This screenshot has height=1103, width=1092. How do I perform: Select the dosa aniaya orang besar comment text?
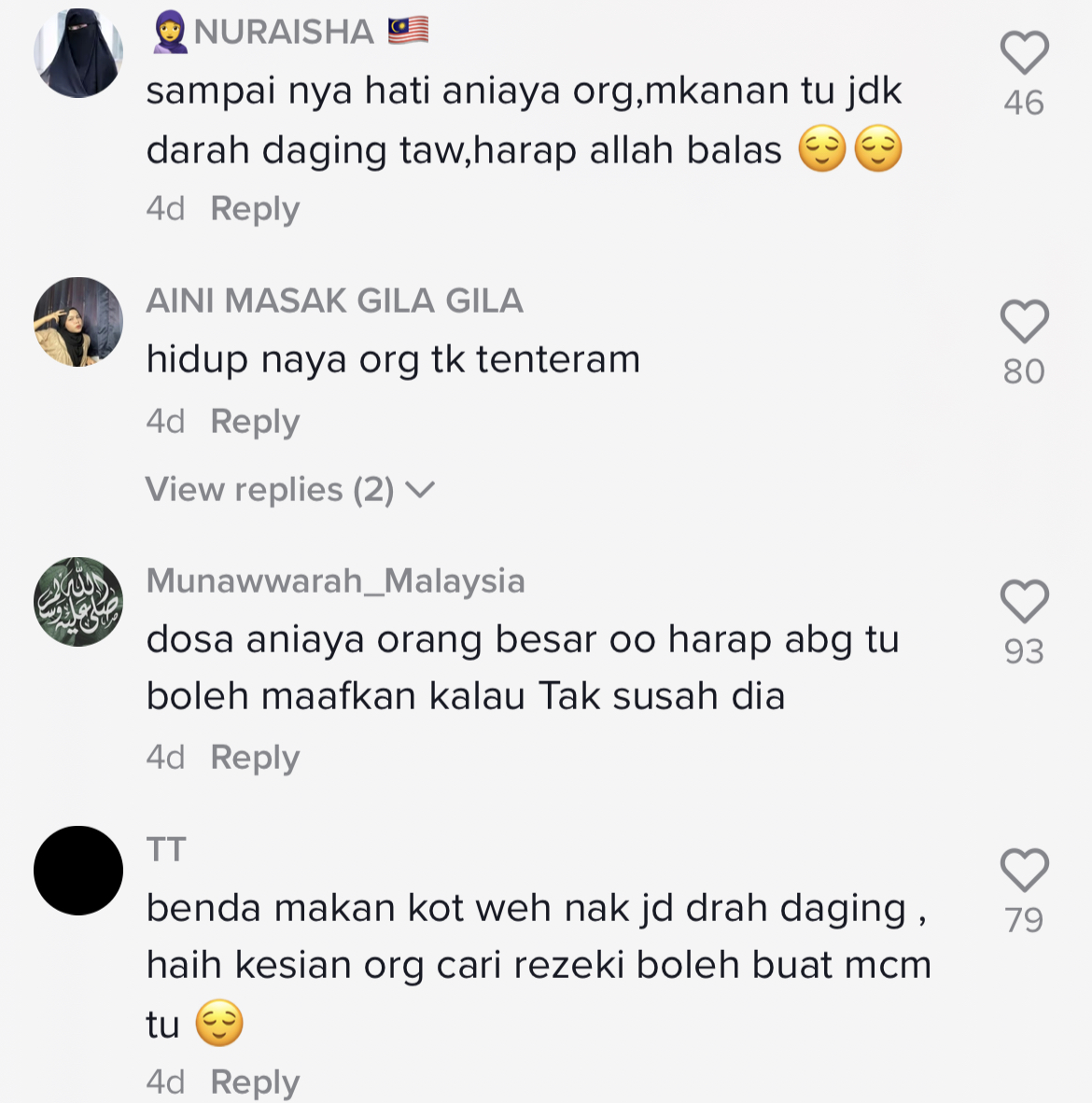click(522, 668)
